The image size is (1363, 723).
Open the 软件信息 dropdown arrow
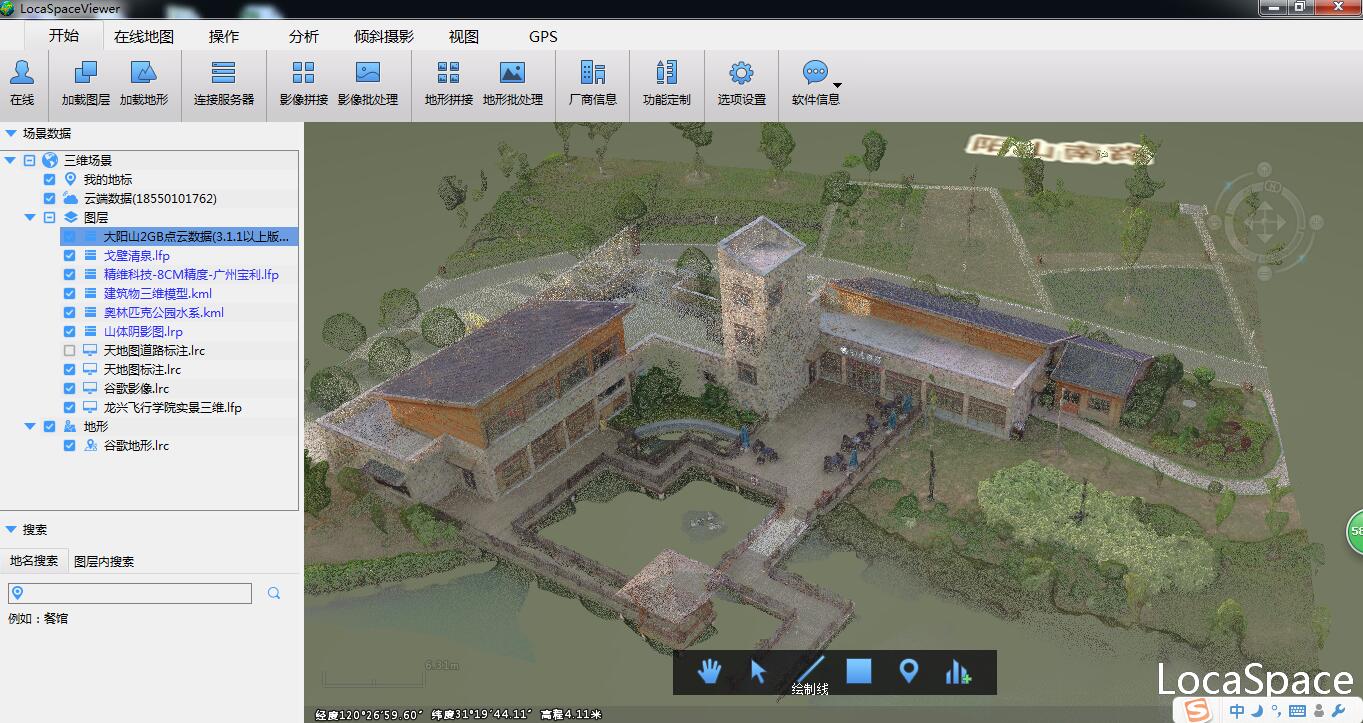pyautogui.click(x=837, y=85)
